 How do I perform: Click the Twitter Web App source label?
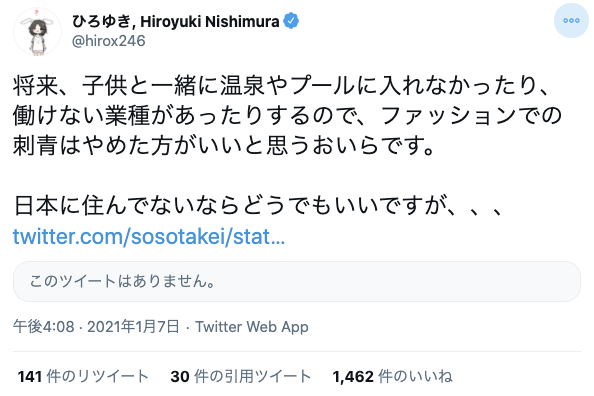[x=252, y=327]
